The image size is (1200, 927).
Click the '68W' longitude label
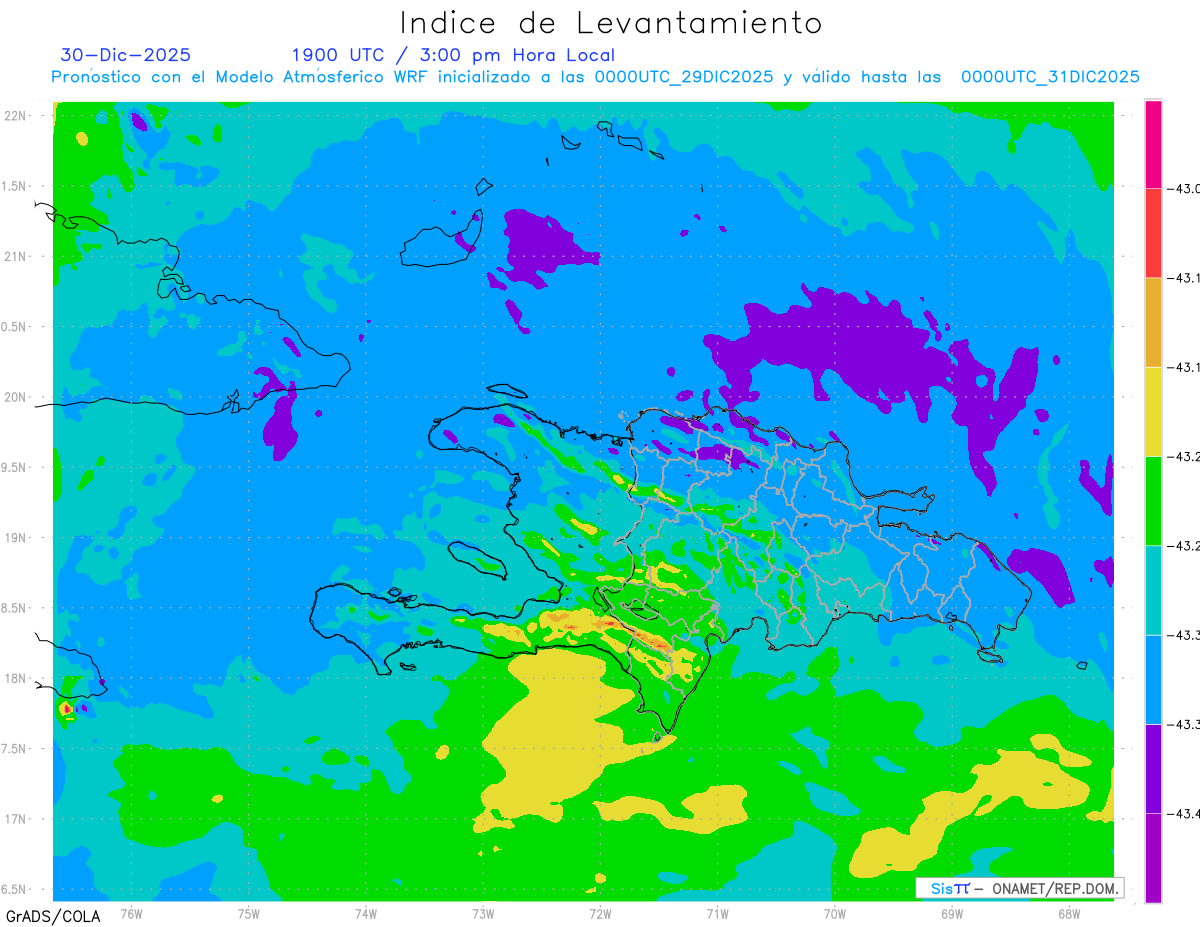[1069, 913]
